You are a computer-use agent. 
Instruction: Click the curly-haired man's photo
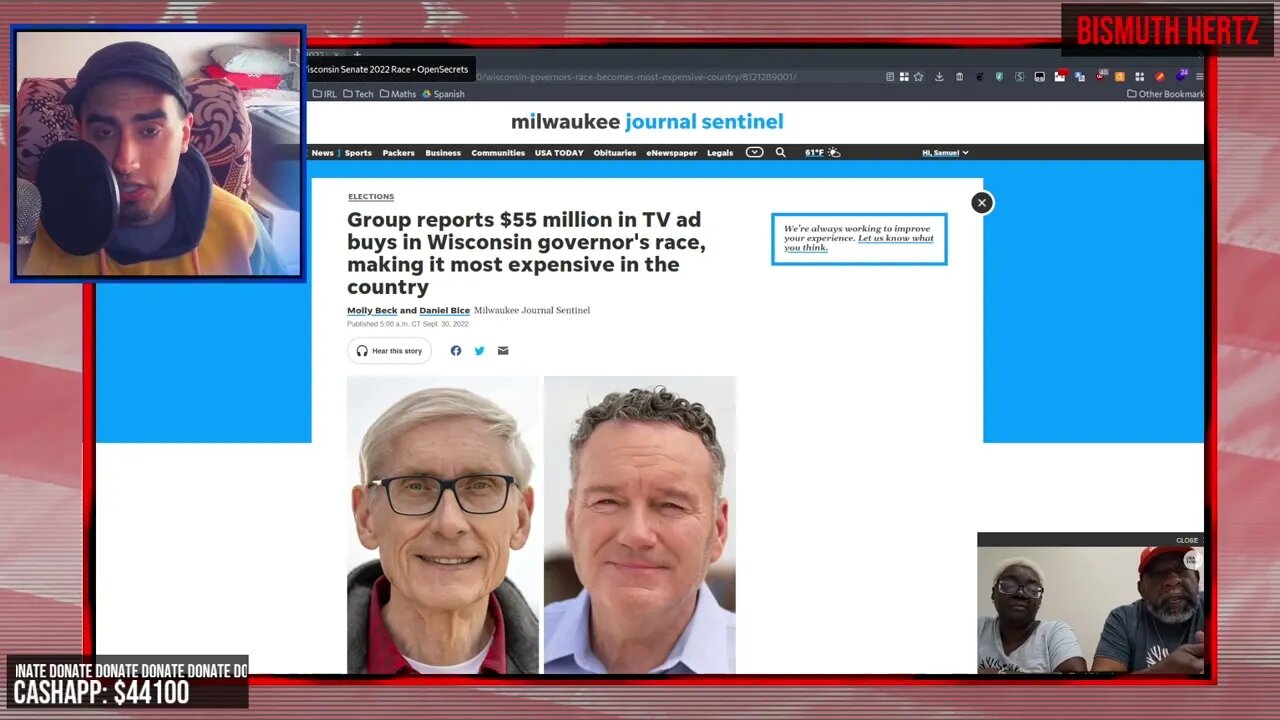pos(640,525)
